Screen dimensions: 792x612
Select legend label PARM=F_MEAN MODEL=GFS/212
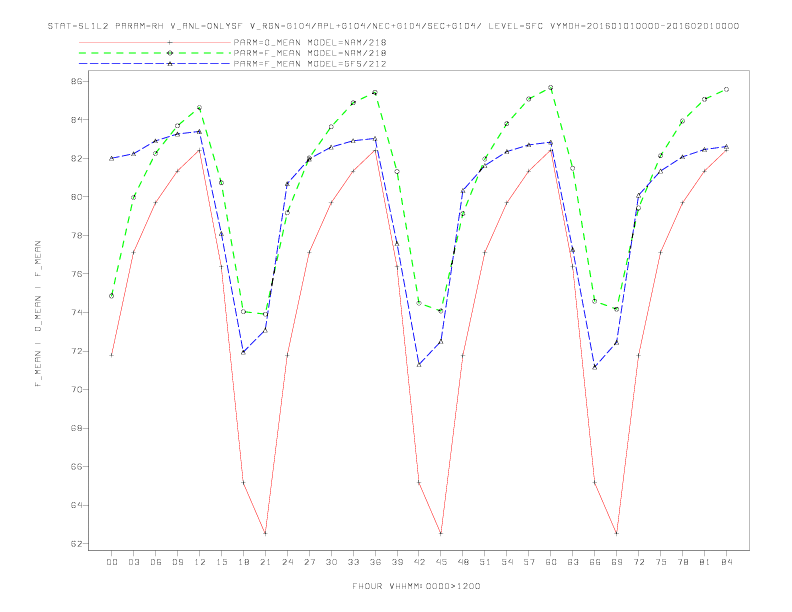click(x=310, y=64)
